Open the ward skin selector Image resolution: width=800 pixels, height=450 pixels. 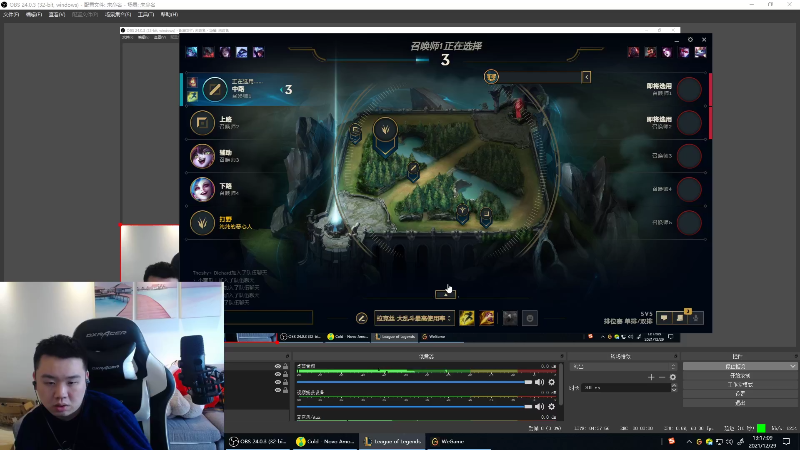click(x=510, y=318)
